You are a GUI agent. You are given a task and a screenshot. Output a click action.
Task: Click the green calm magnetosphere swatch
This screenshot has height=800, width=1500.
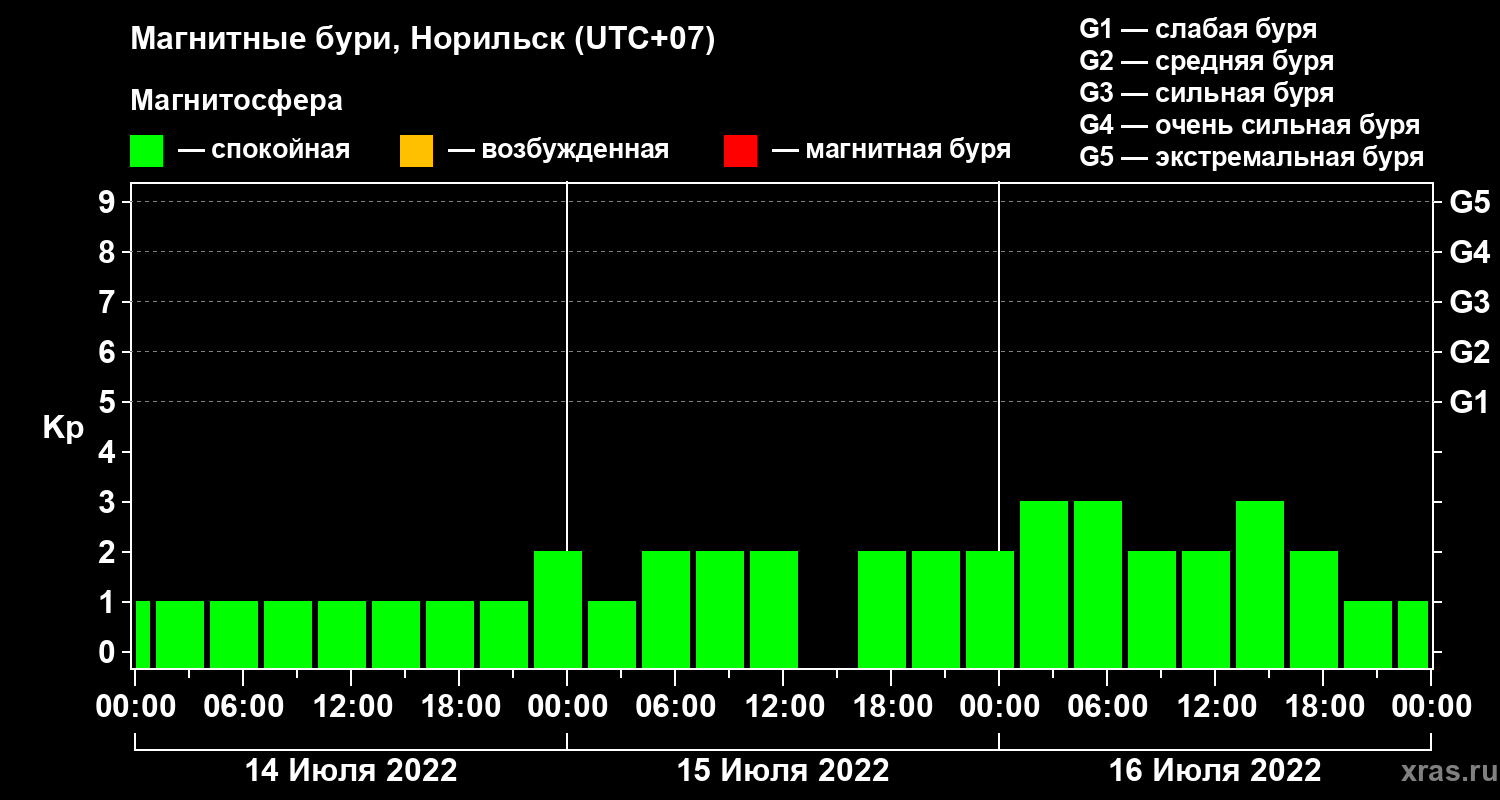tap(147, 151)
